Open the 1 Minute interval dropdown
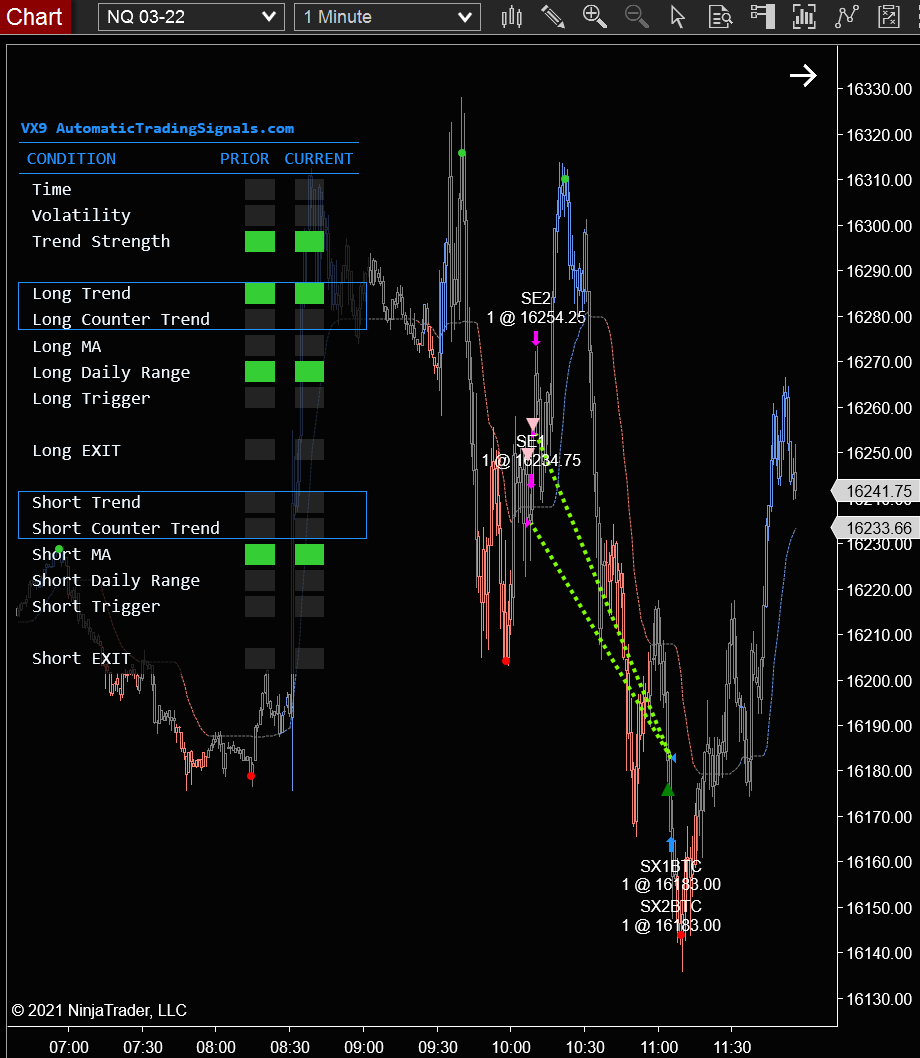 (386, 16)
